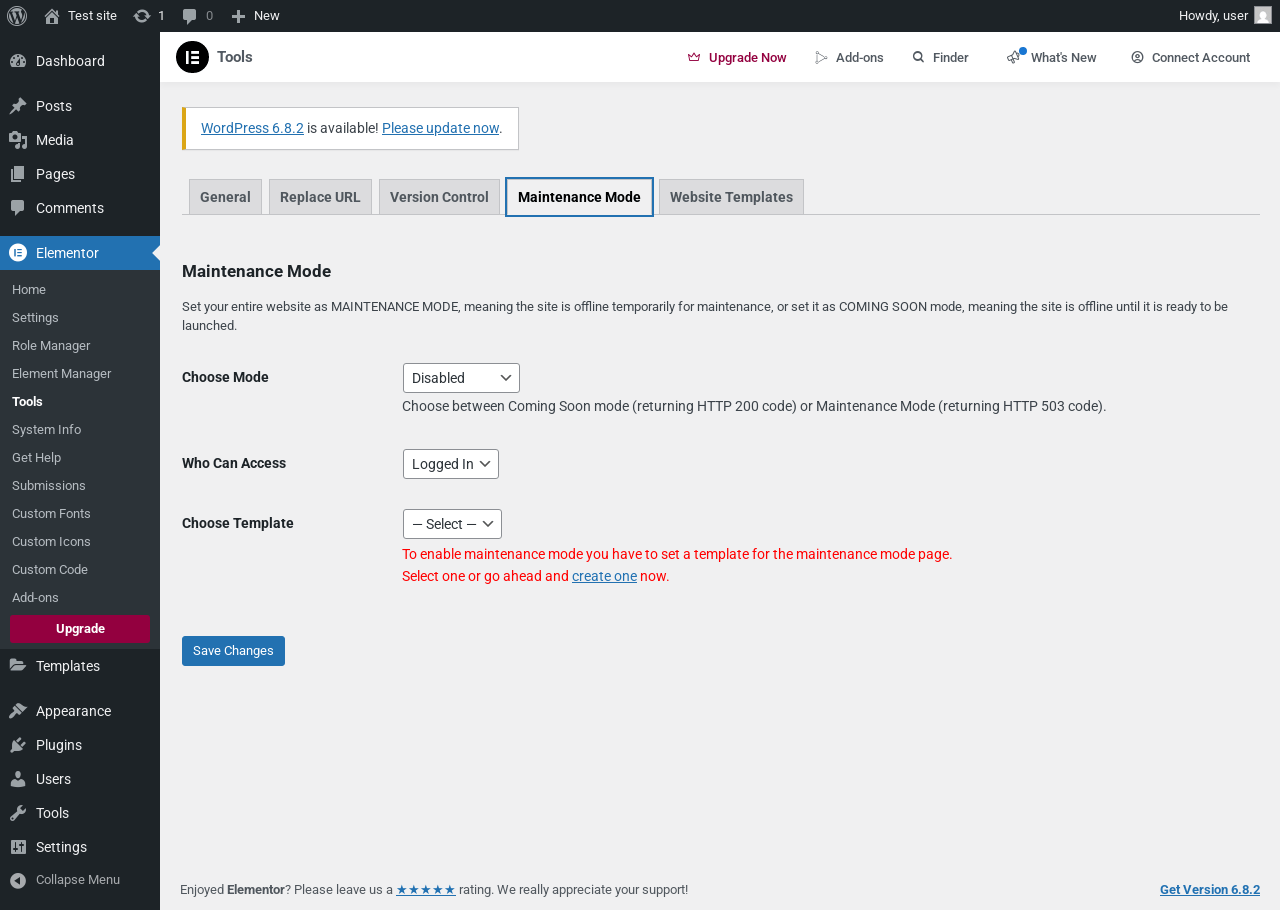Screen dimensions: 1280x910
Task: Click the create one link
Action: (604, 576)
